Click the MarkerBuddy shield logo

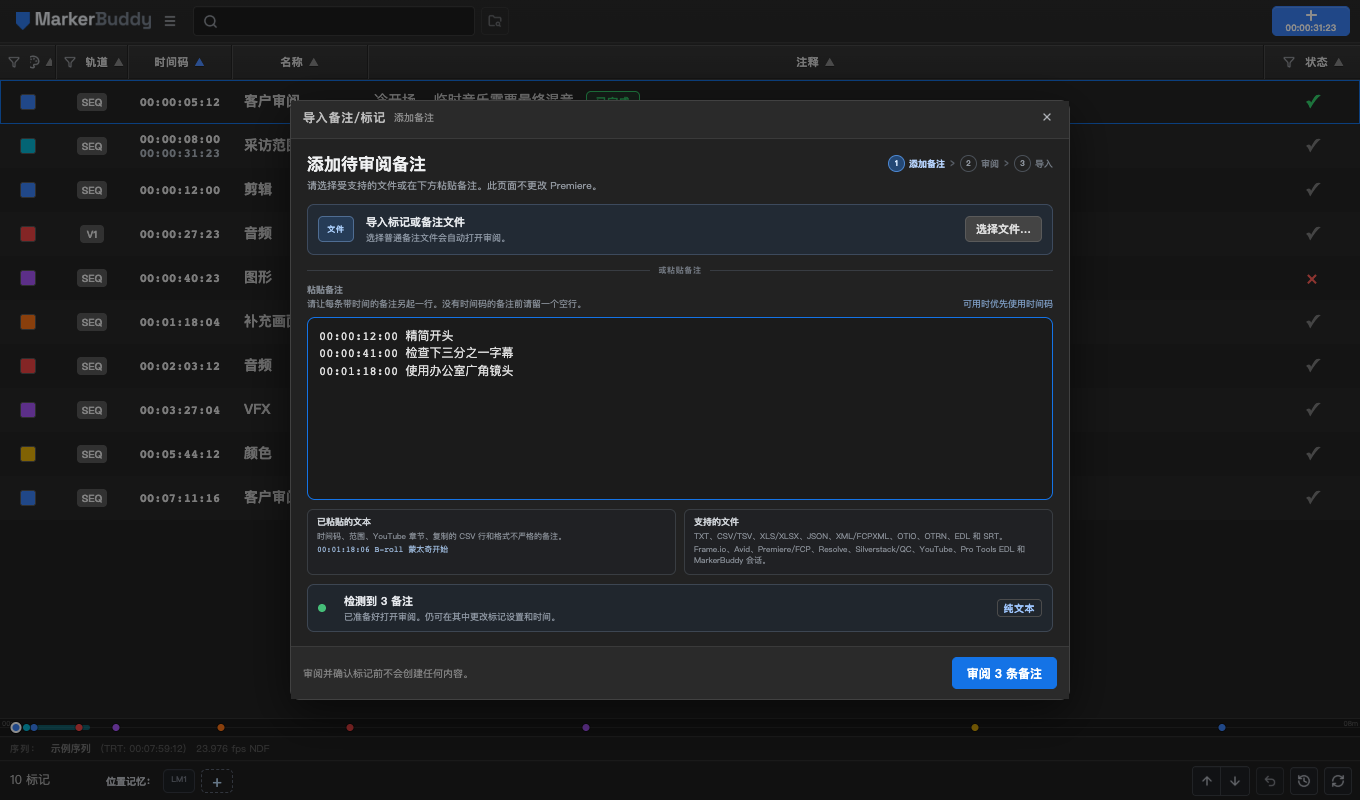pos(23,20)
